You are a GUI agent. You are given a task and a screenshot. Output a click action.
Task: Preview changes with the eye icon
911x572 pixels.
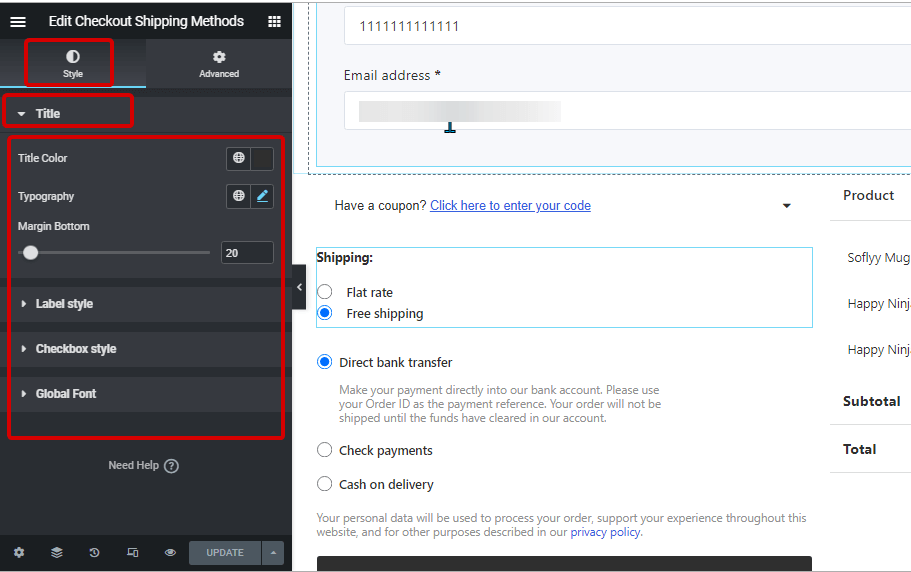(170, 552)
